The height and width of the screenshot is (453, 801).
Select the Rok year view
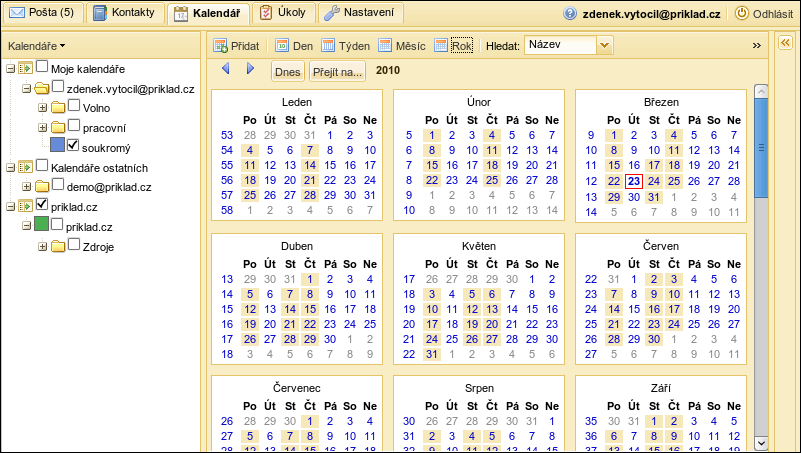coord(453,46)
